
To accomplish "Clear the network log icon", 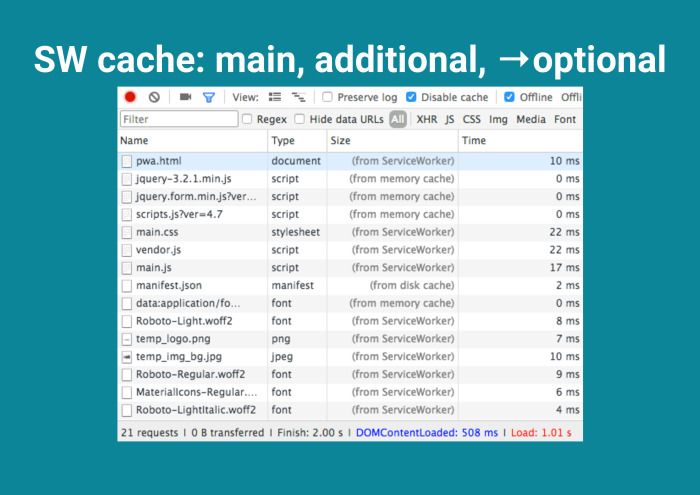I will [154, 97].
